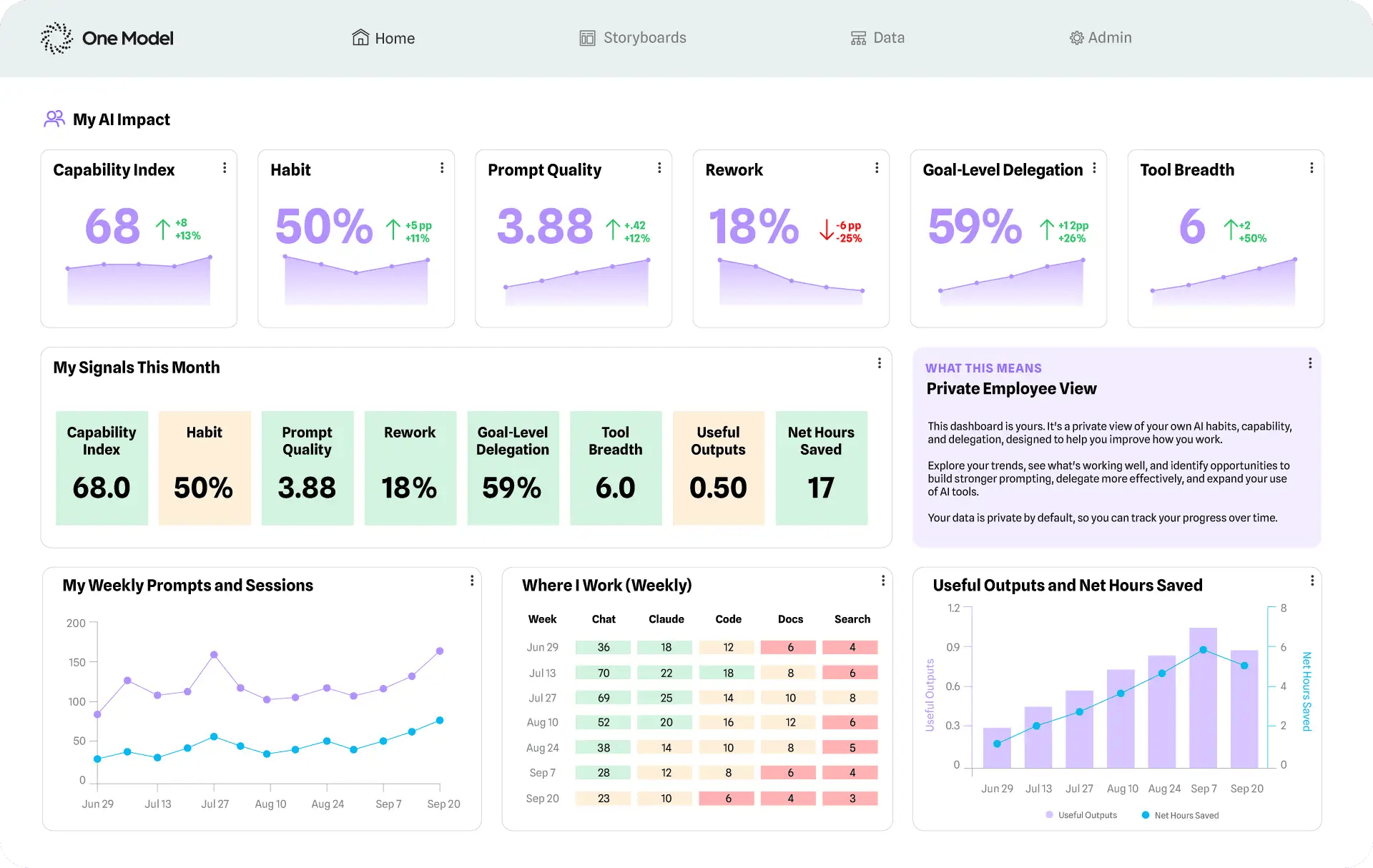Click the Sep 7 bar in outputs chart
The height and width of the screenshot is (868, 1373).
(1203, 698)
